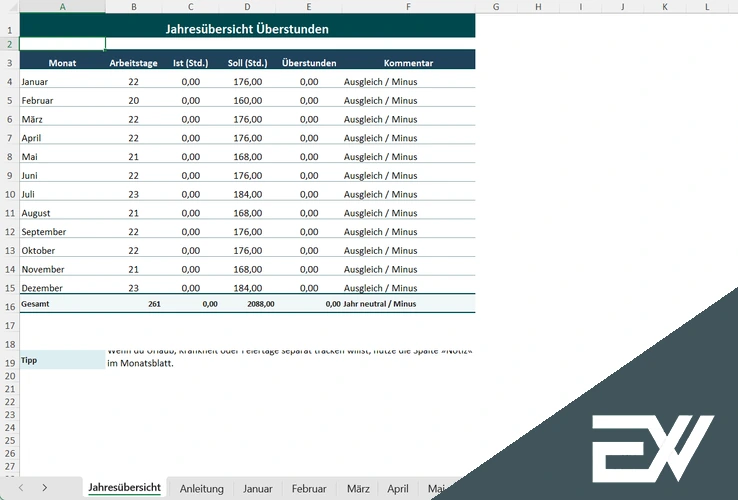Open the April sheet tab

pos(398,489)
